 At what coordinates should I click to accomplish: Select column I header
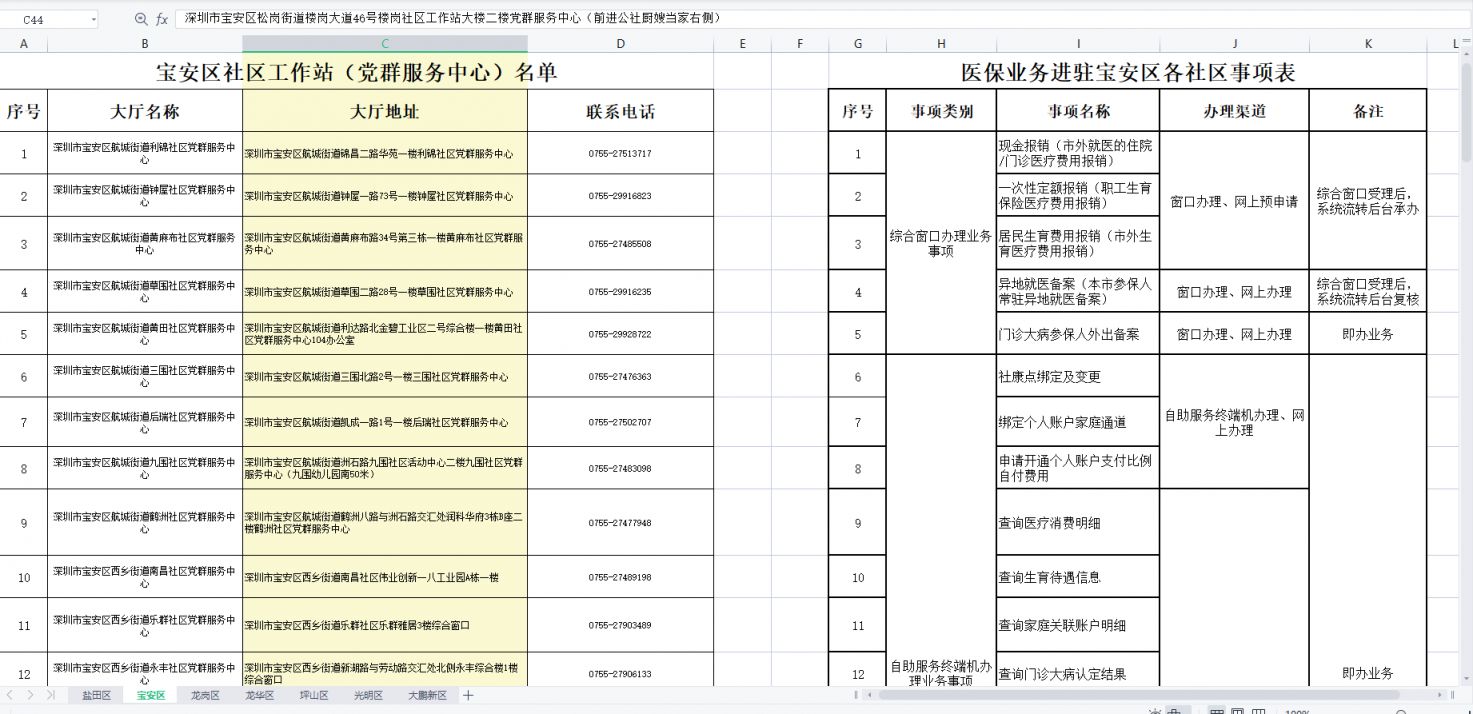tap(1078, 43)
